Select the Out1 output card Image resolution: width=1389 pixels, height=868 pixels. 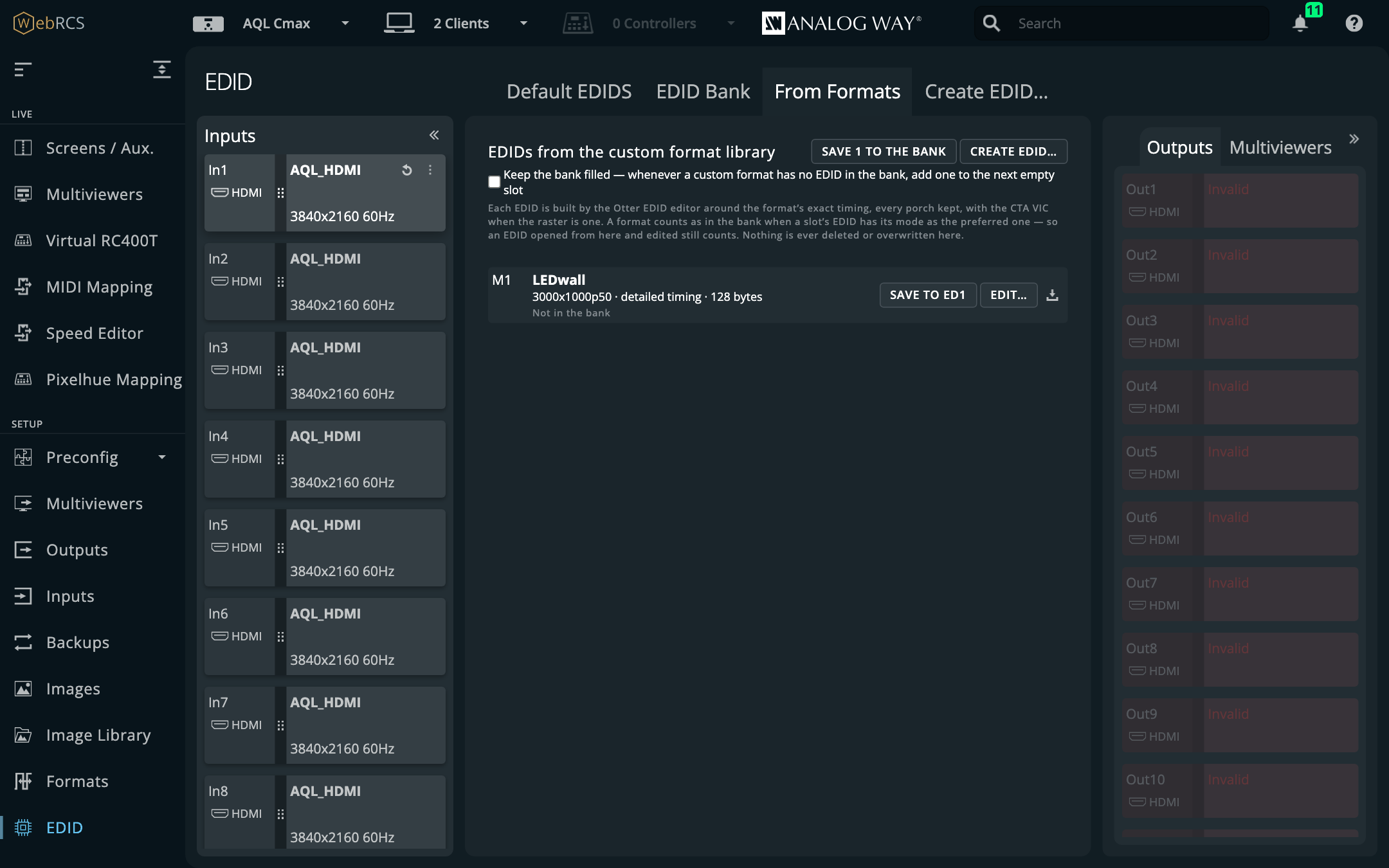1240,201
